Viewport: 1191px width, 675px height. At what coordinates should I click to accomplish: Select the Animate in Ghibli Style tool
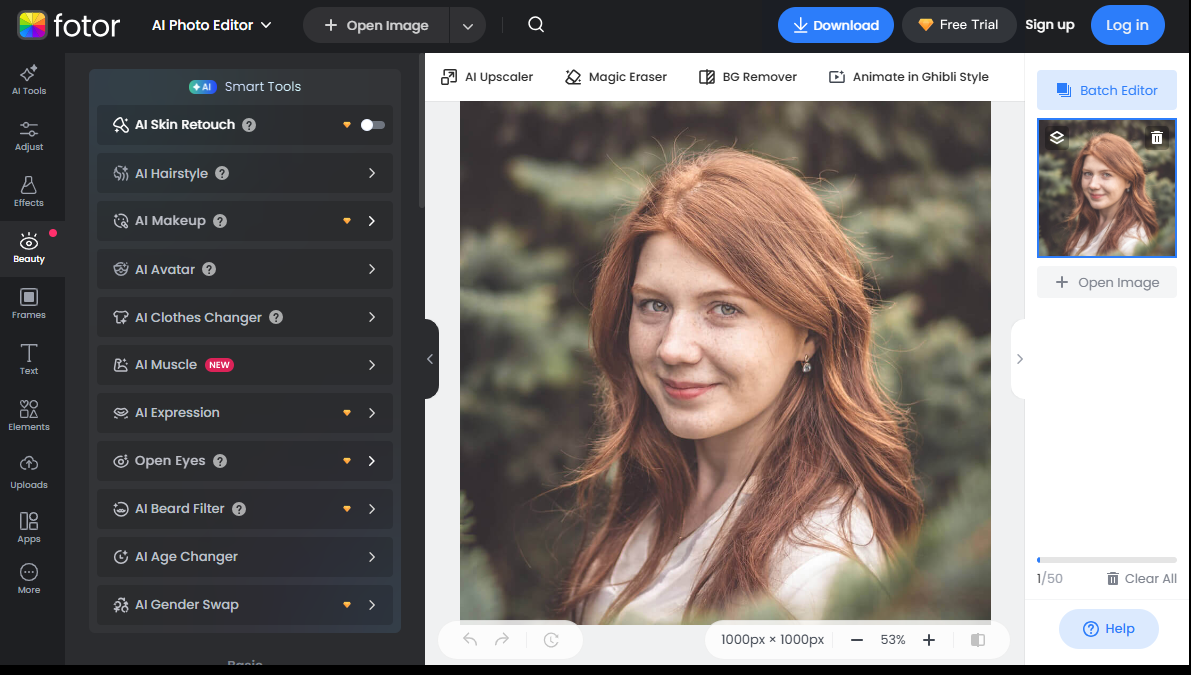(x=908, y=76)
